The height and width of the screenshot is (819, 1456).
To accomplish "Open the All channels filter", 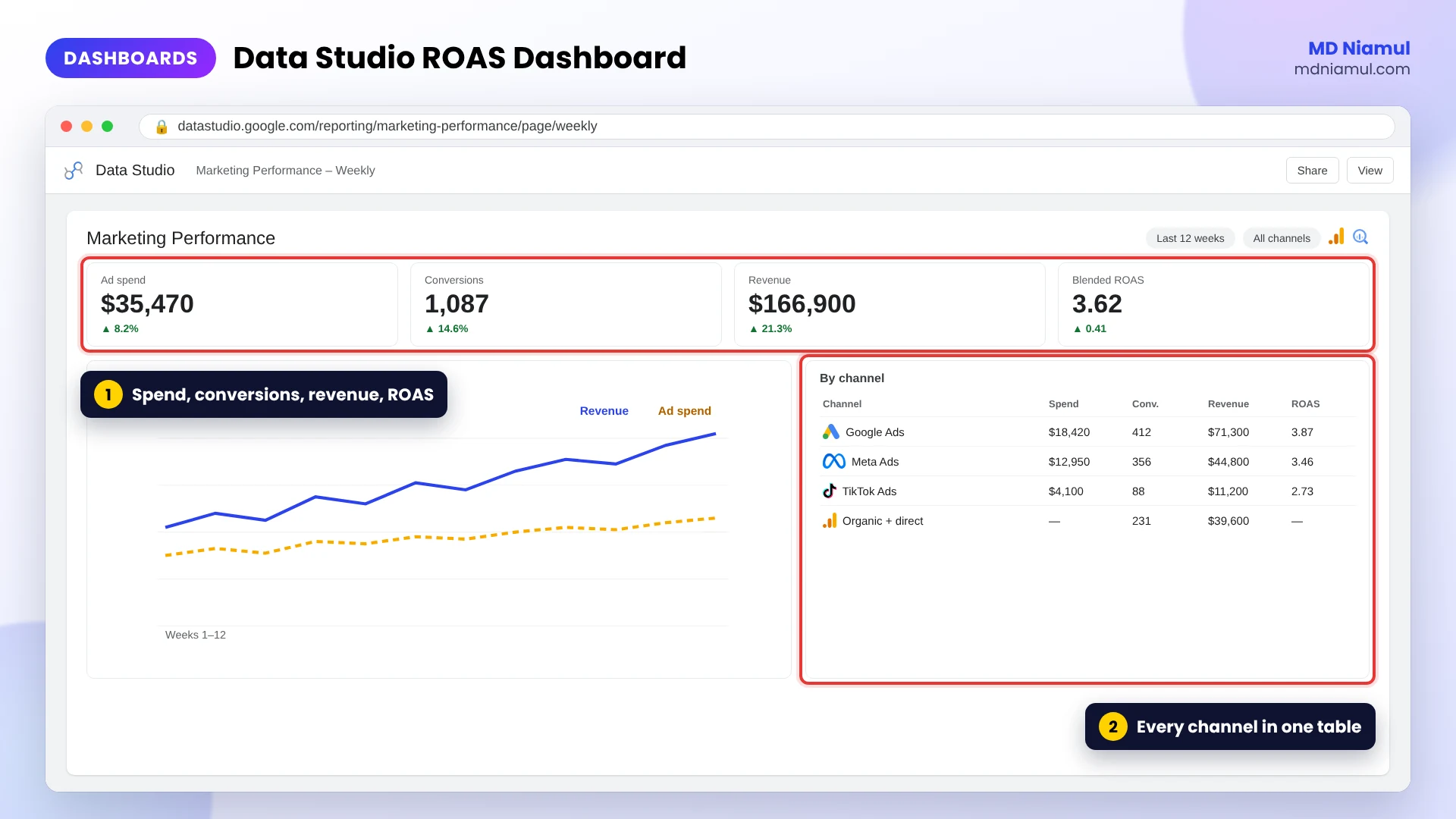I will pos(1282,238).
